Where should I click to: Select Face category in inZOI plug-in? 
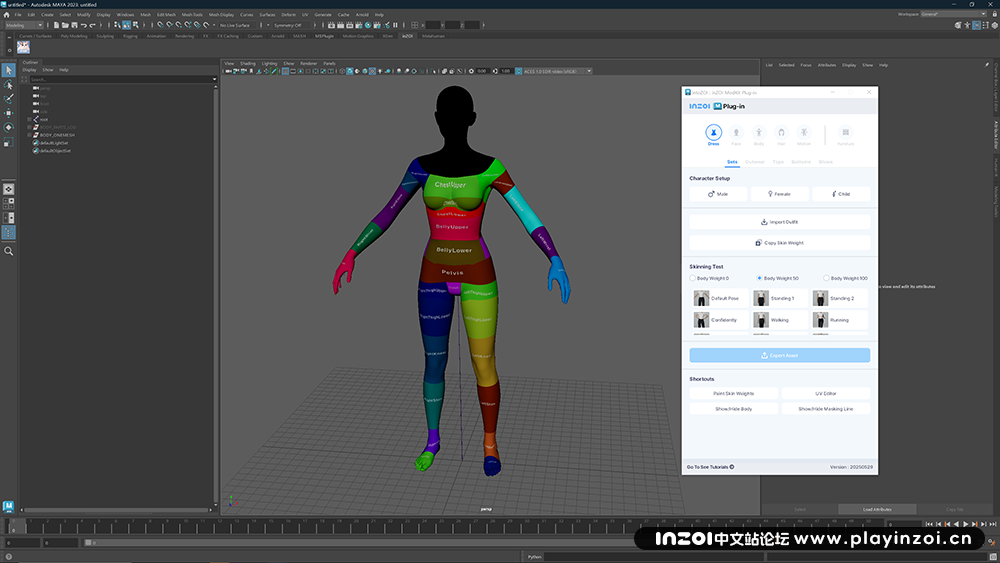(x=736, y=135)
